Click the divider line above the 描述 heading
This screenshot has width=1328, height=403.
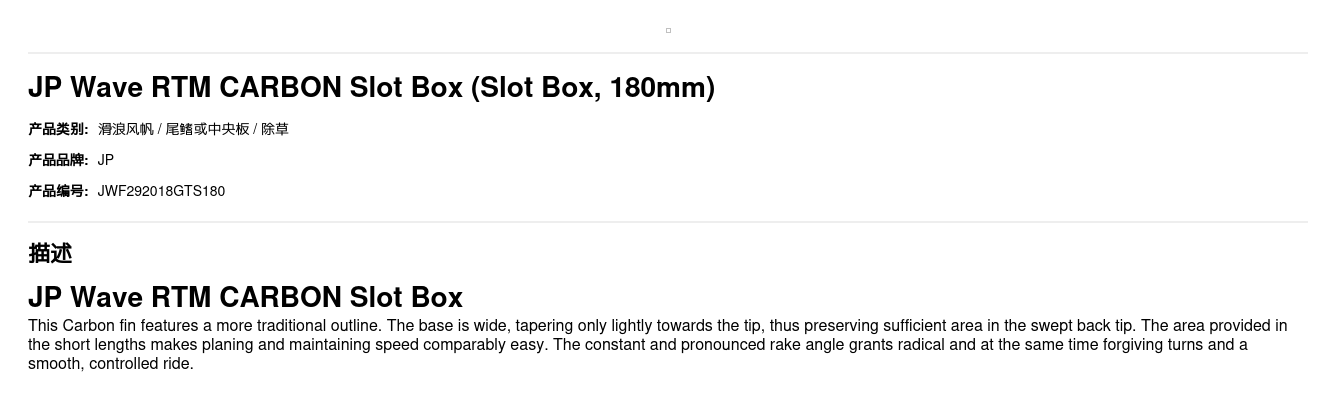tap(668, 222)
